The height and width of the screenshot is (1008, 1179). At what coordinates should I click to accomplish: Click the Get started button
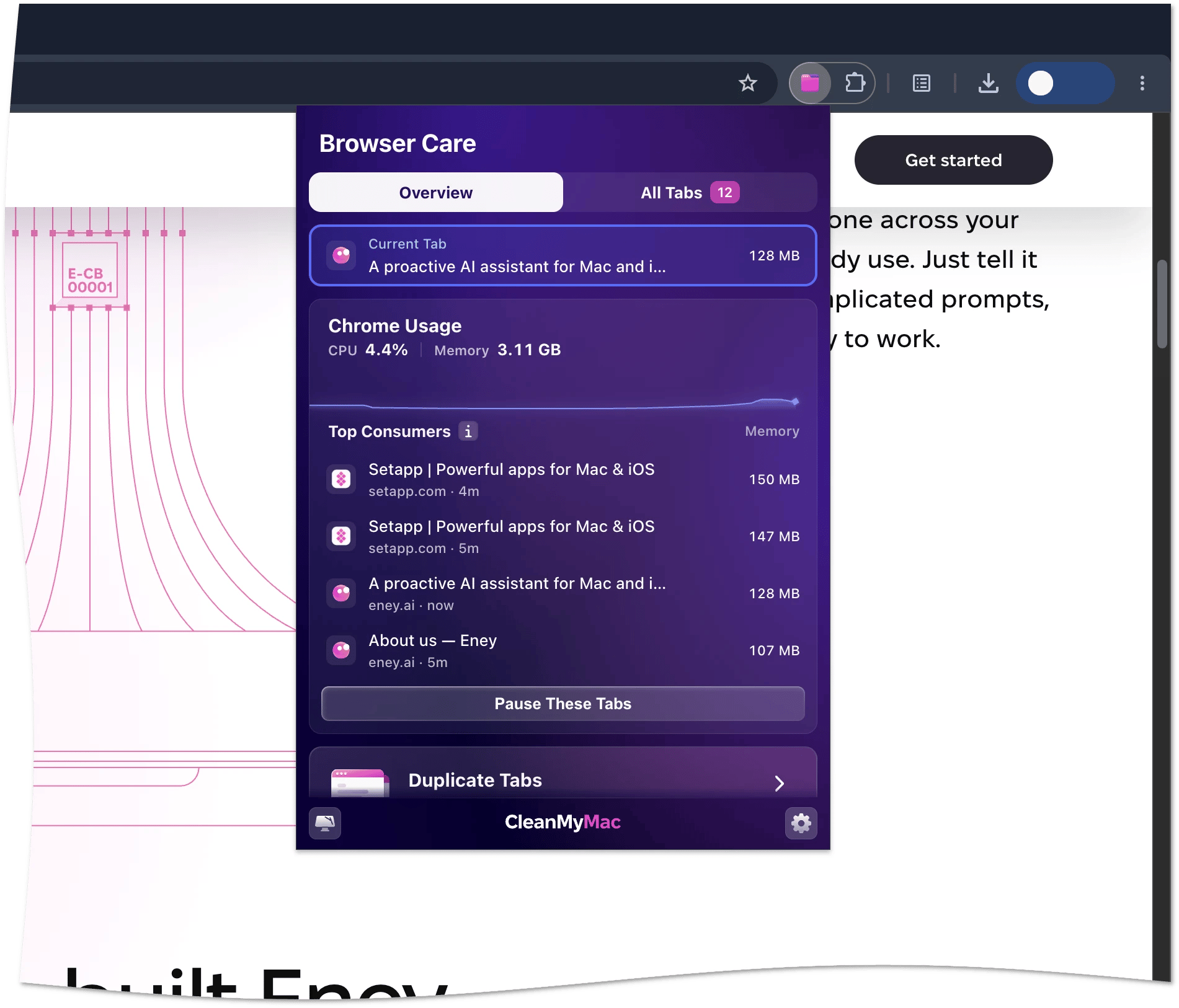[953, 160]
